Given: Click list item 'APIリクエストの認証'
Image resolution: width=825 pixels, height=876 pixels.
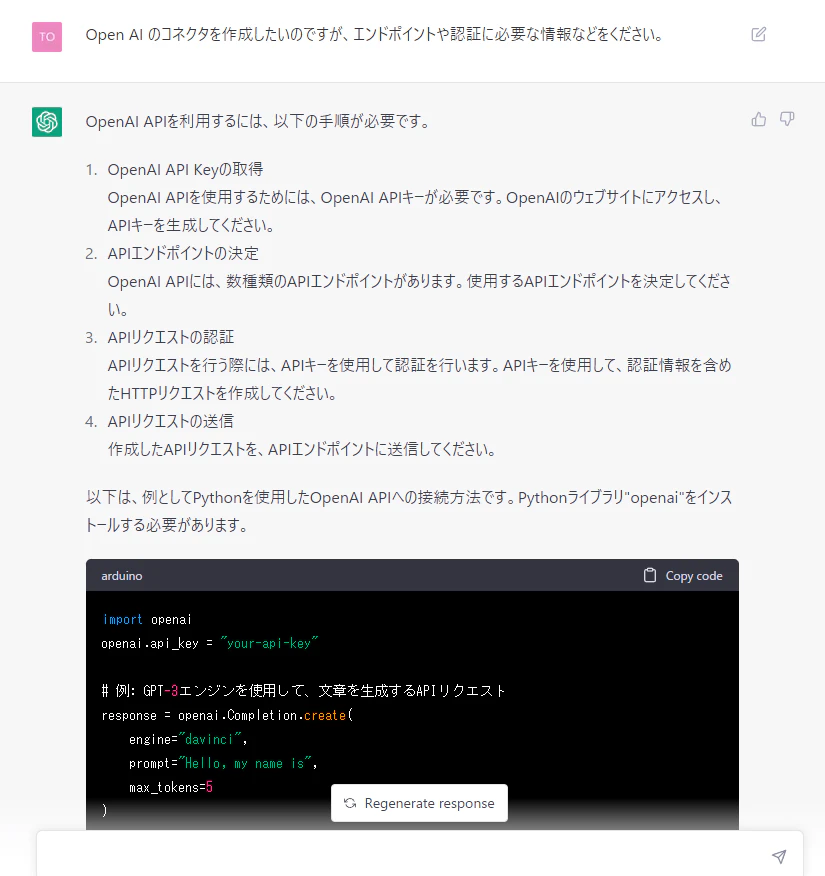Looking at the screenshot, I should [x=171, y=337].
